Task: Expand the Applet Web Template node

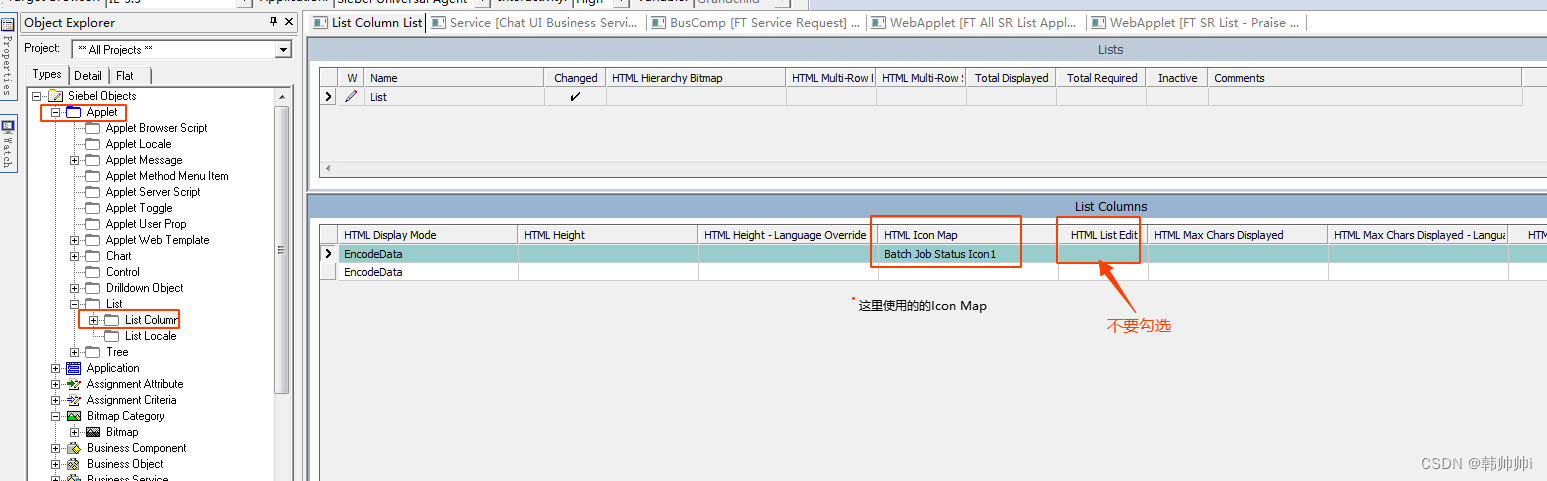Action: pos(75,240)
